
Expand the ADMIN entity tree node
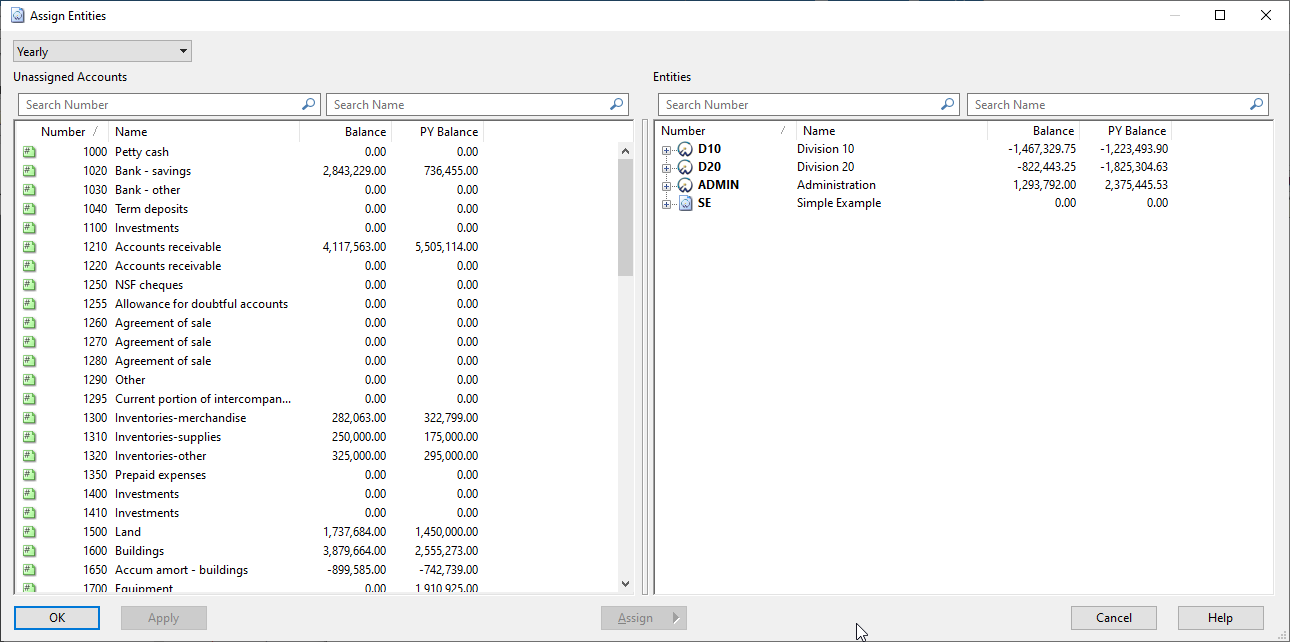pos(666,185)
